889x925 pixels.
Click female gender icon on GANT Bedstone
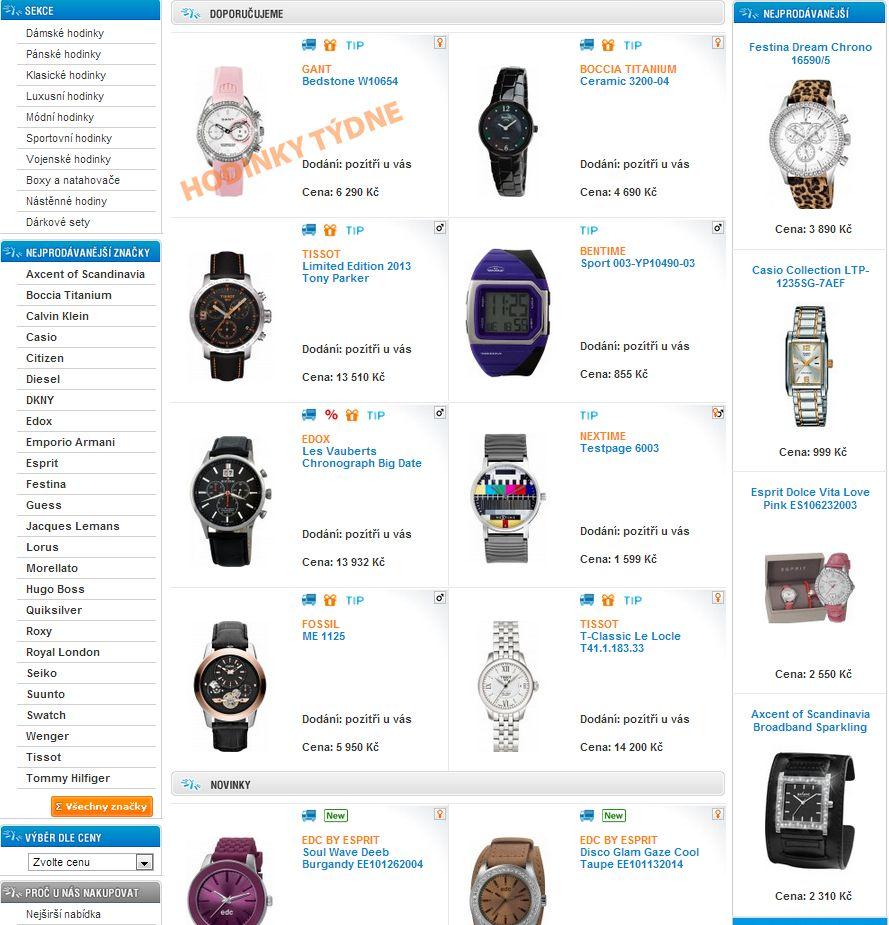[440, 42]
